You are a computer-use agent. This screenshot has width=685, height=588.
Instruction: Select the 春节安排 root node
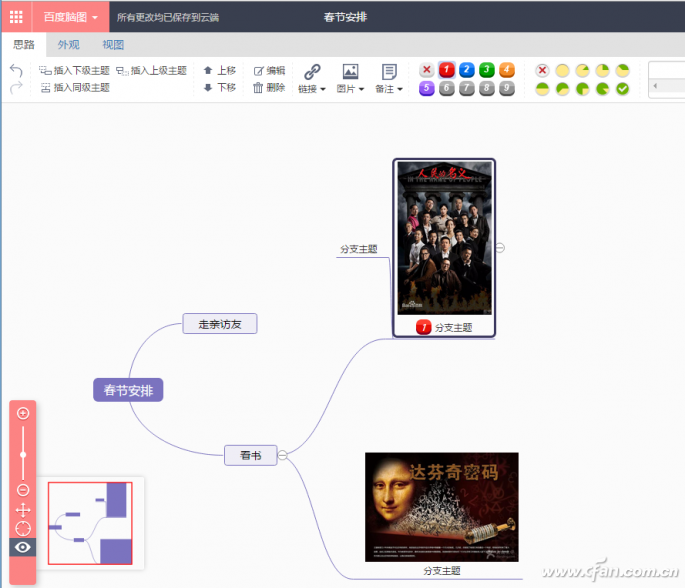coord(128,390)
